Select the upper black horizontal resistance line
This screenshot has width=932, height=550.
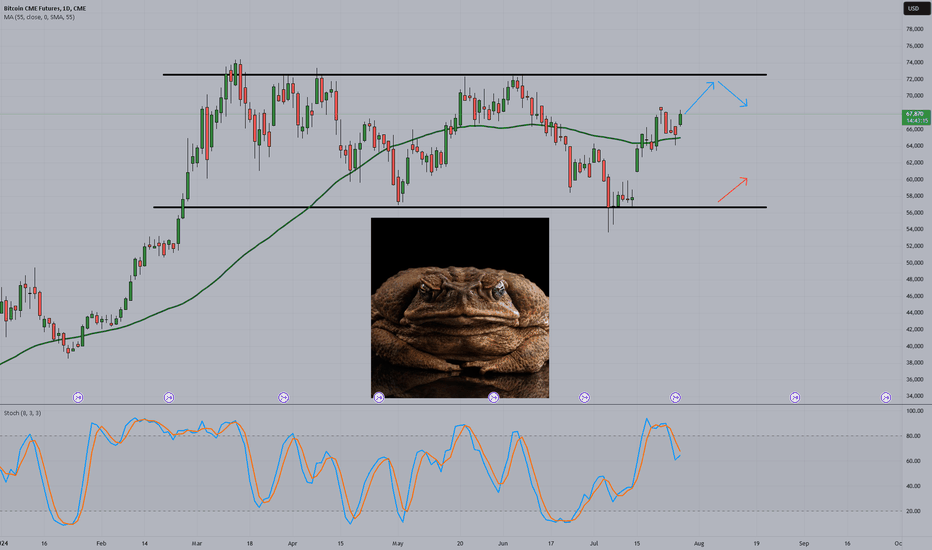pyautogui.click(x=465, y=74)
